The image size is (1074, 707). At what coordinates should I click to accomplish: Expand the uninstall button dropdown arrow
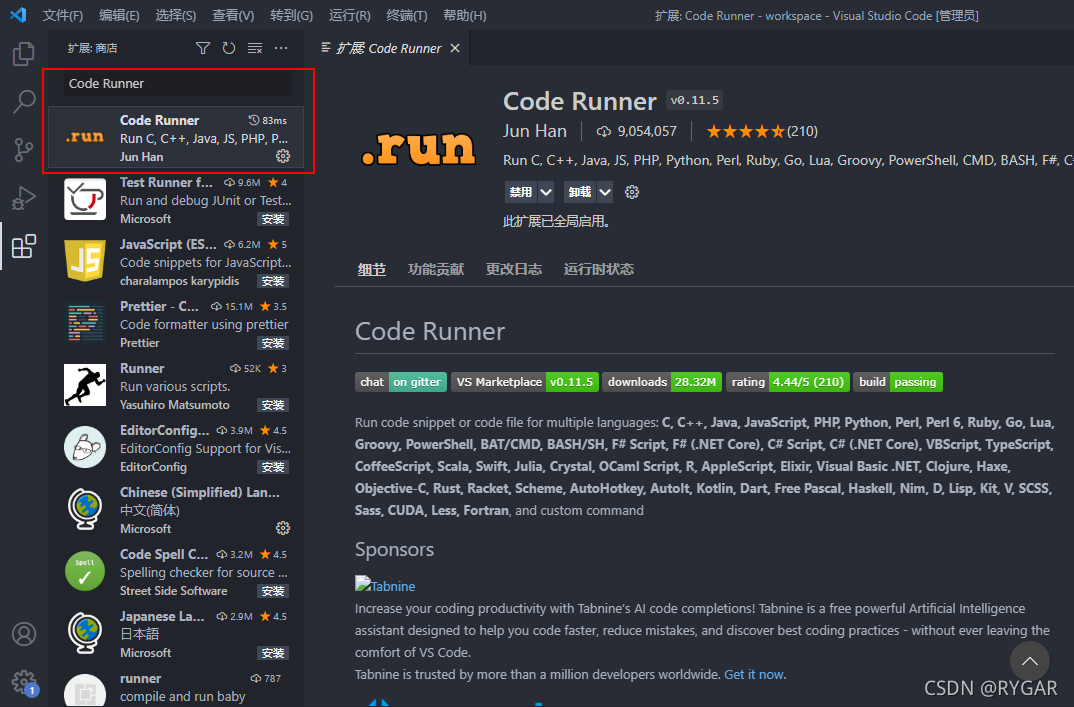point(605,192)
